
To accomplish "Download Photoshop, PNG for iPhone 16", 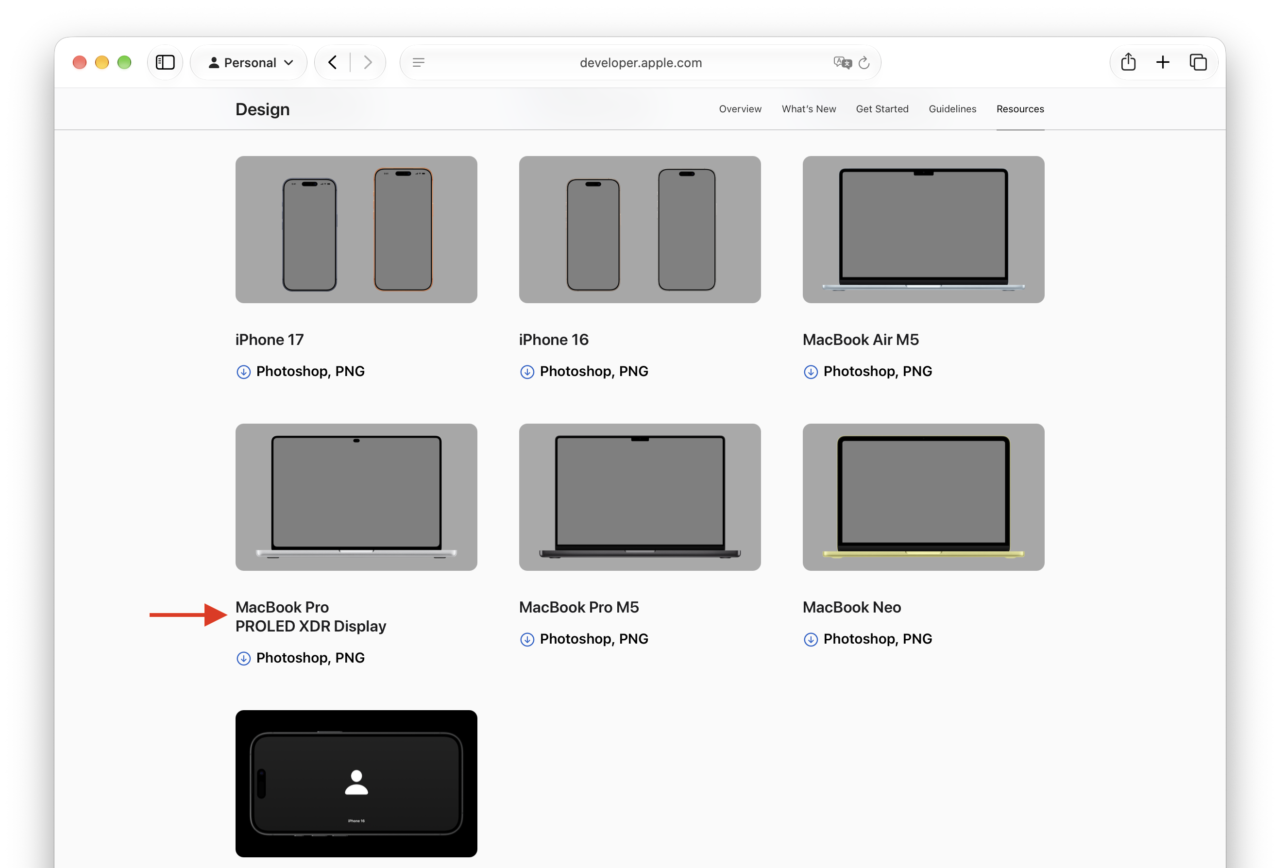I will pyautogui.click(x=594, y=372).
